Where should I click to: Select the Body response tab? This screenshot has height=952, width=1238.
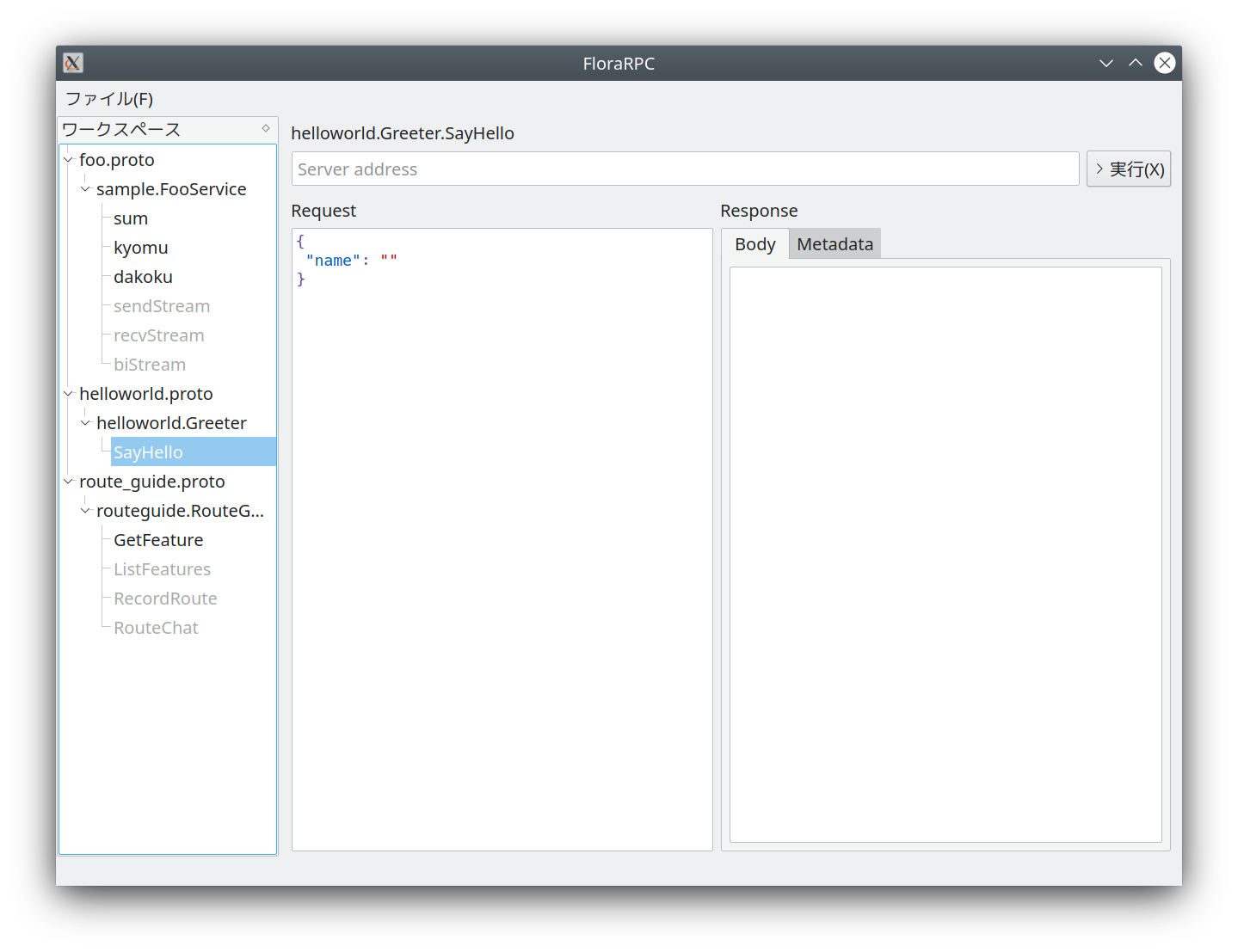pyautogui.click(x=755, y=244)
